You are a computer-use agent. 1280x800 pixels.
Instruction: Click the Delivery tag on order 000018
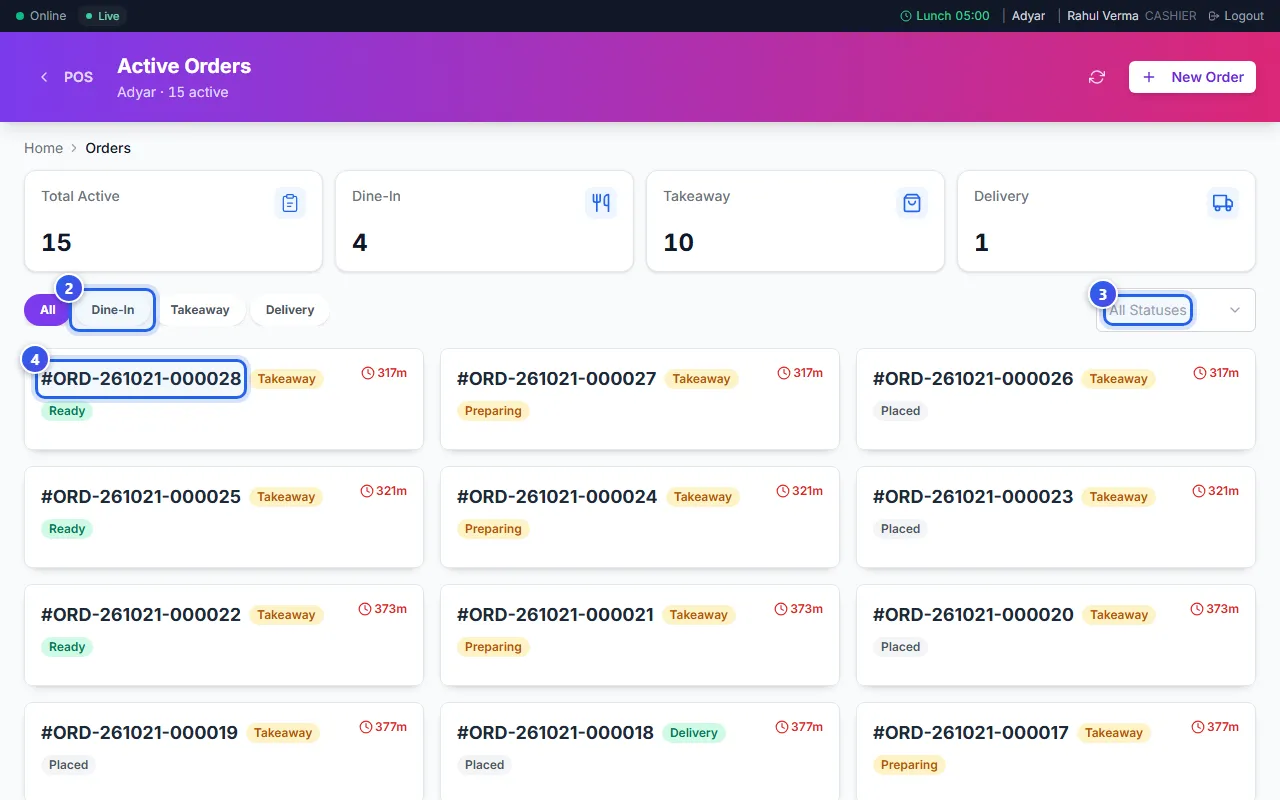click(x=693, y=733)
